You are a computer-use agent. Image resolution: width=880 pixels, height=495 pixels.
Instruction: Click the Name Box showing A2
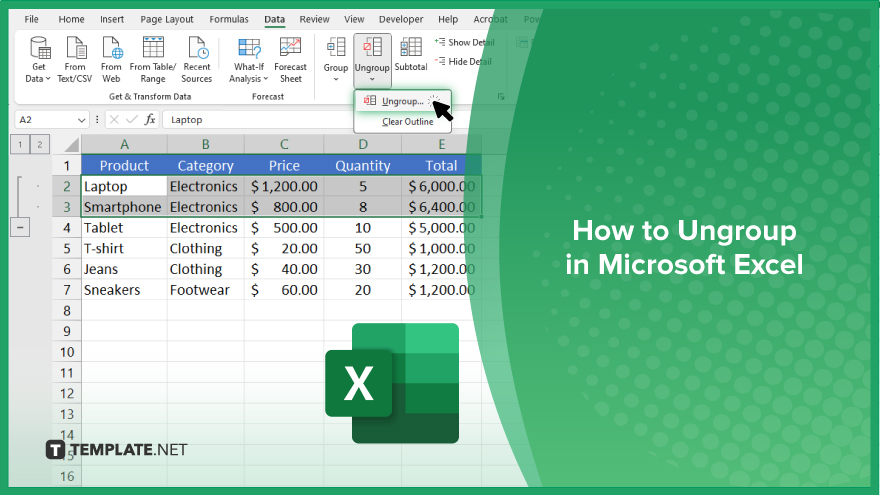[45, 120]
